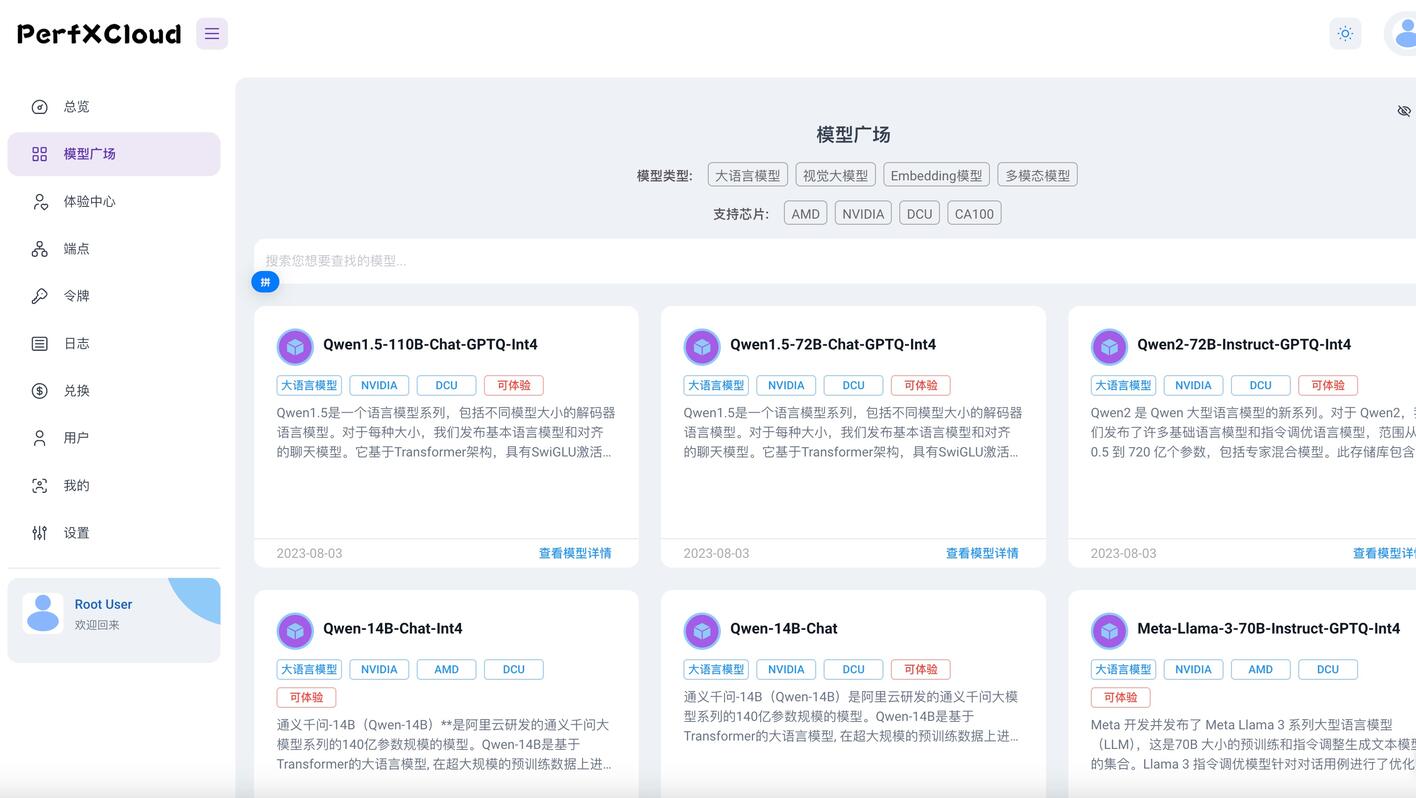The image size is (1416, 798).
Task: Open 用户 in the sidebar
Action: pos(114,438)
